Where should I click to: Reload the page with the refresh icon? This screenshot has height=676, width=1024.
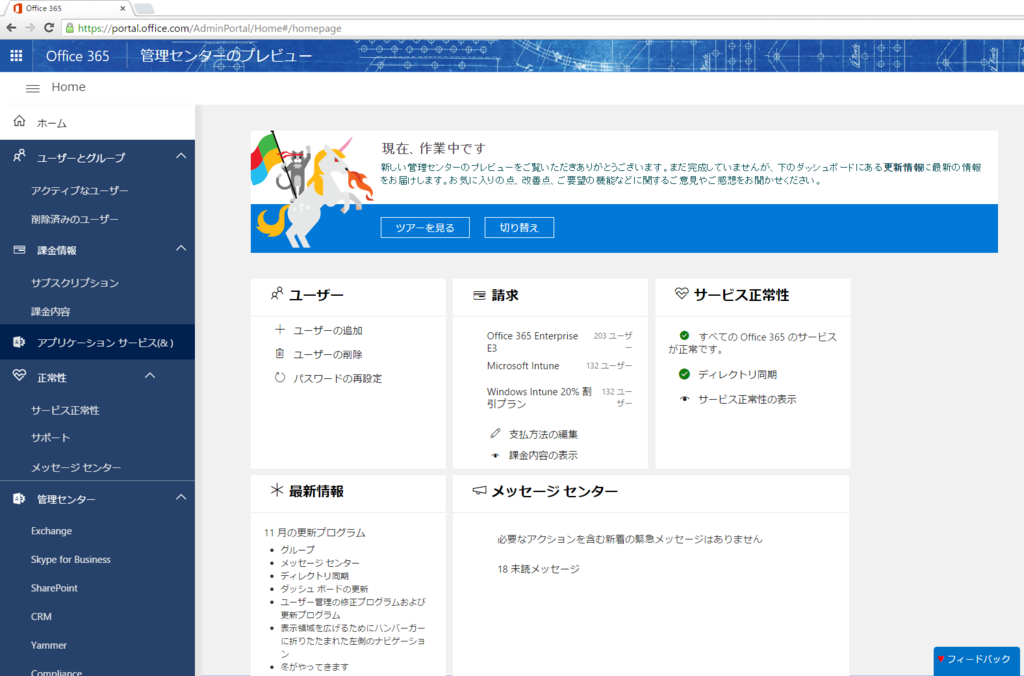tap(48, 27)
